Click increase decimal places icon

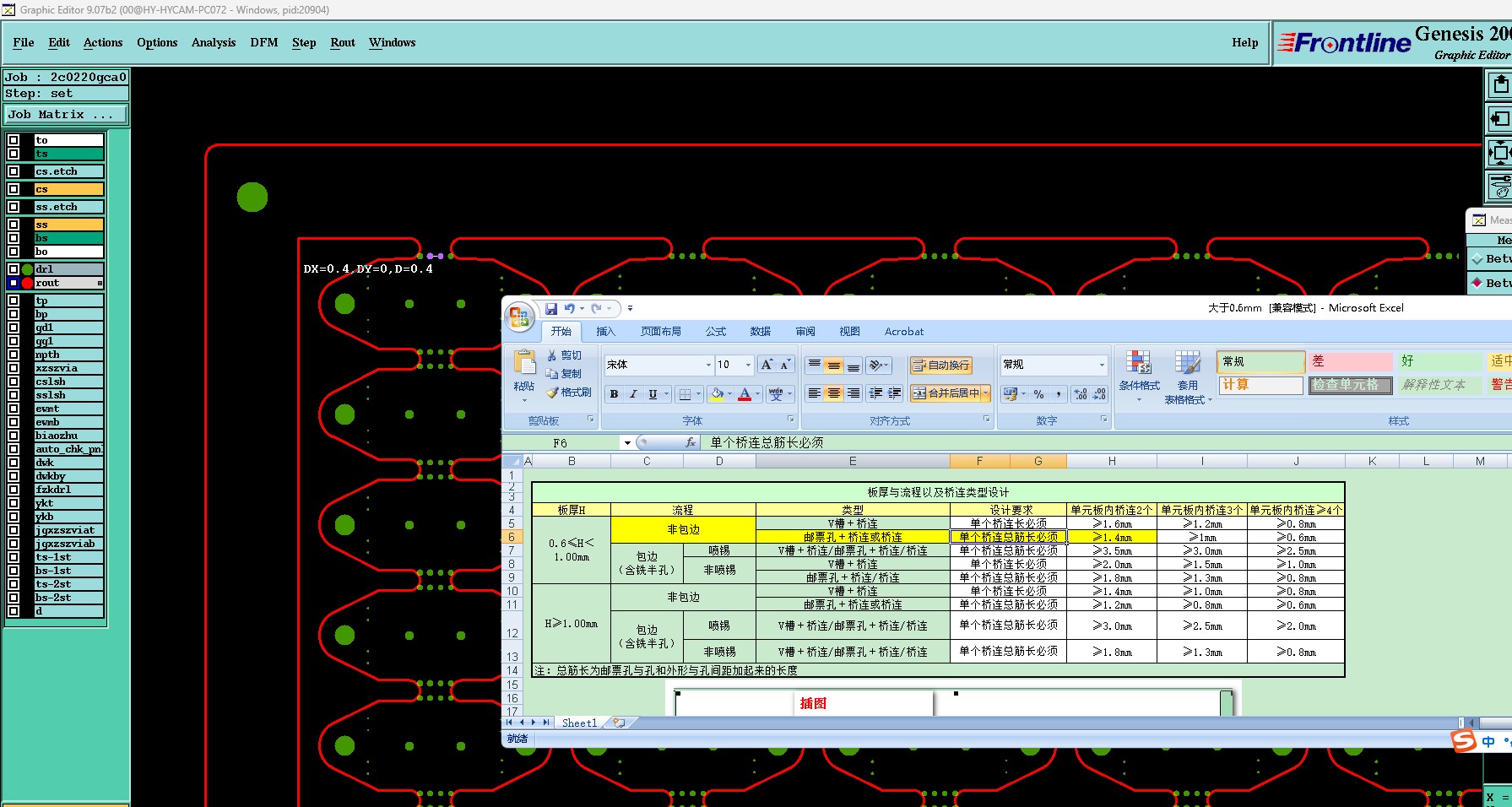coord(1081,394)
